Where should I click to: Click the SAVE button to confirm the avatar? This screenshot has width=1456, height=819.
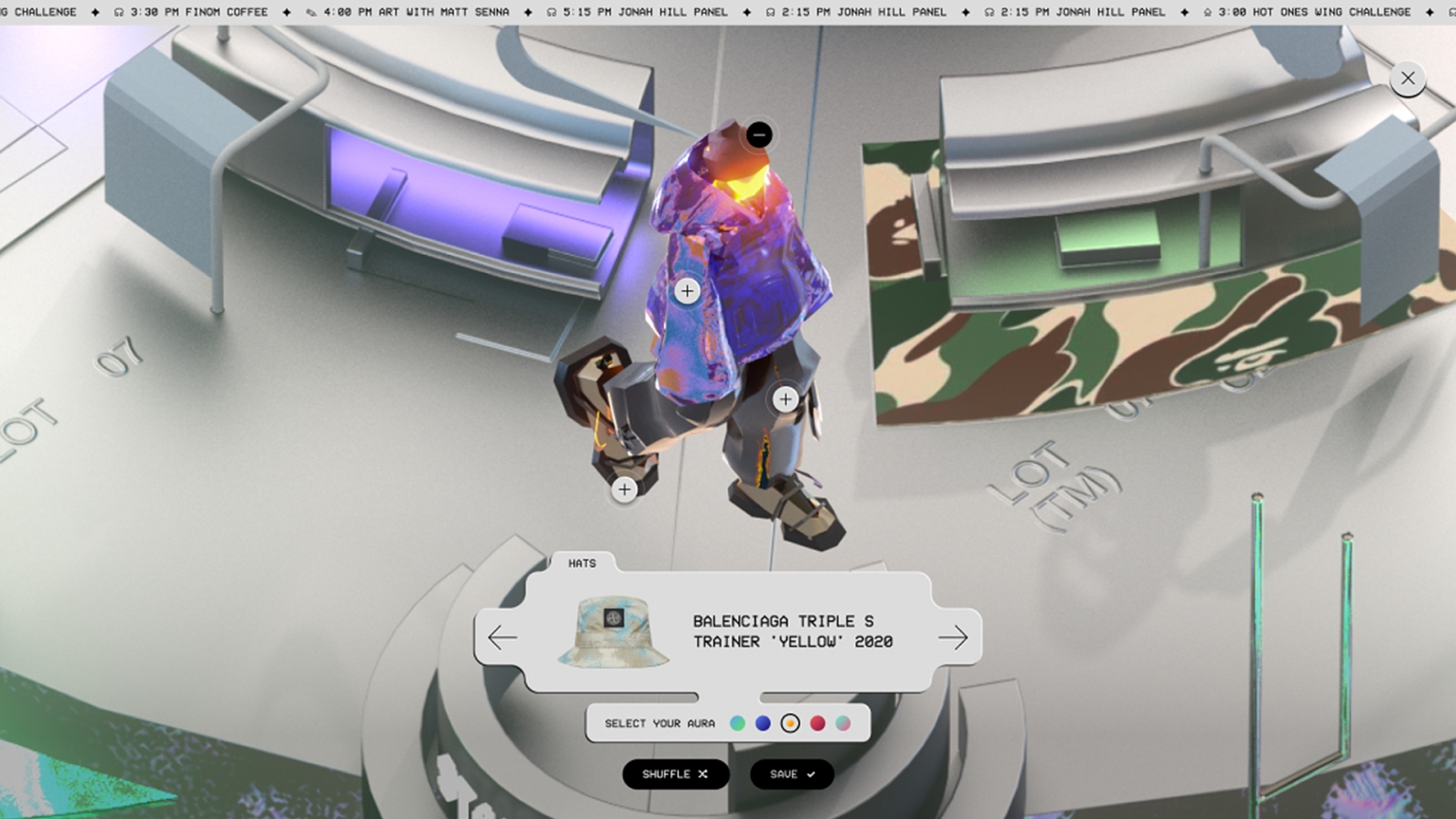[x=791, y=774]
